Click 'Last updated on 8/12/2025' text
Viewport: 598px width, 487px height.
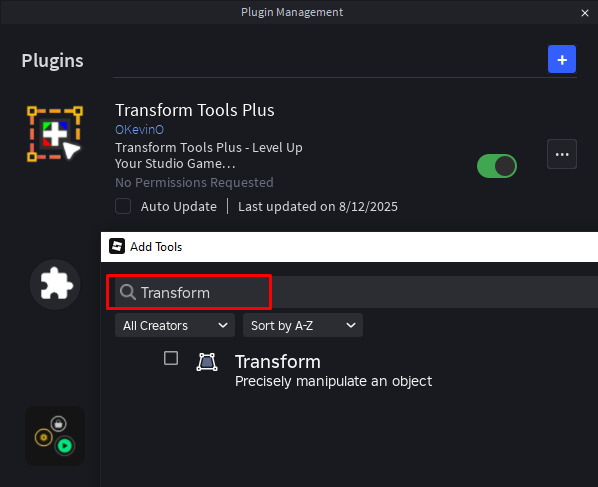[318, 206]
